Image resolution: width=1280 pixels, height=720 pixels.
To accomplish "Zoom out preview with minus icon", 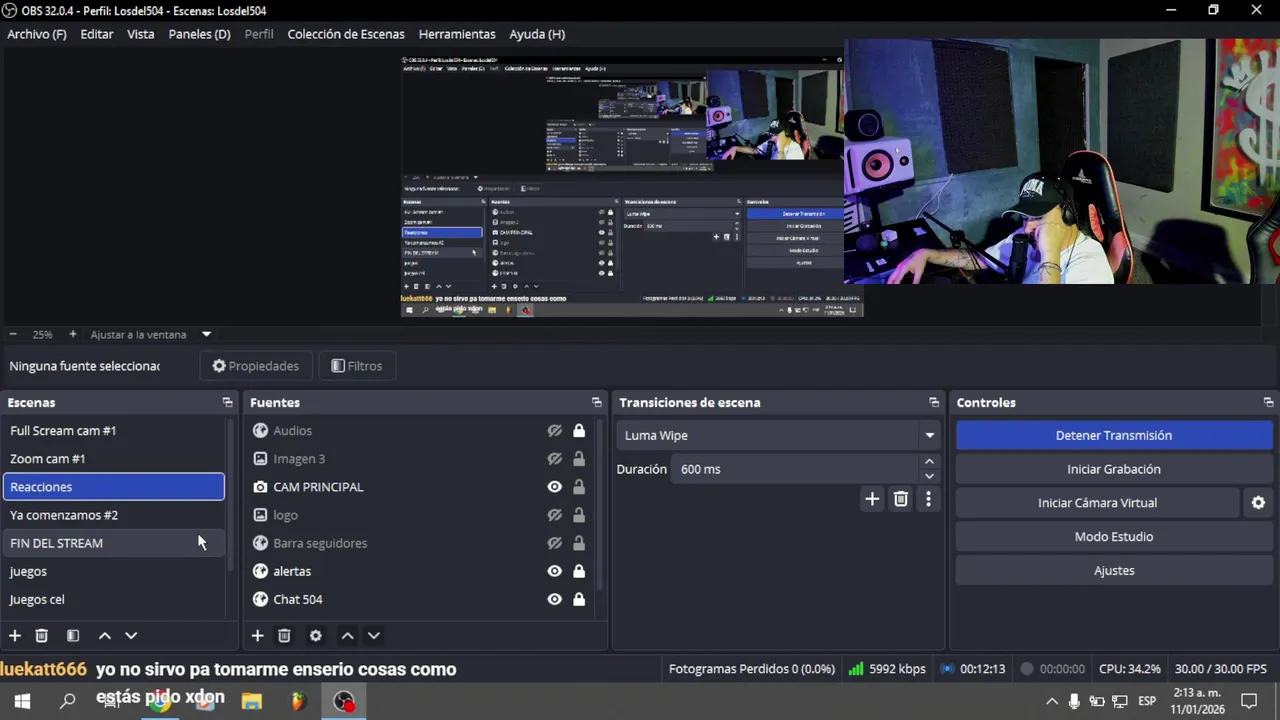I will [13, 334].
